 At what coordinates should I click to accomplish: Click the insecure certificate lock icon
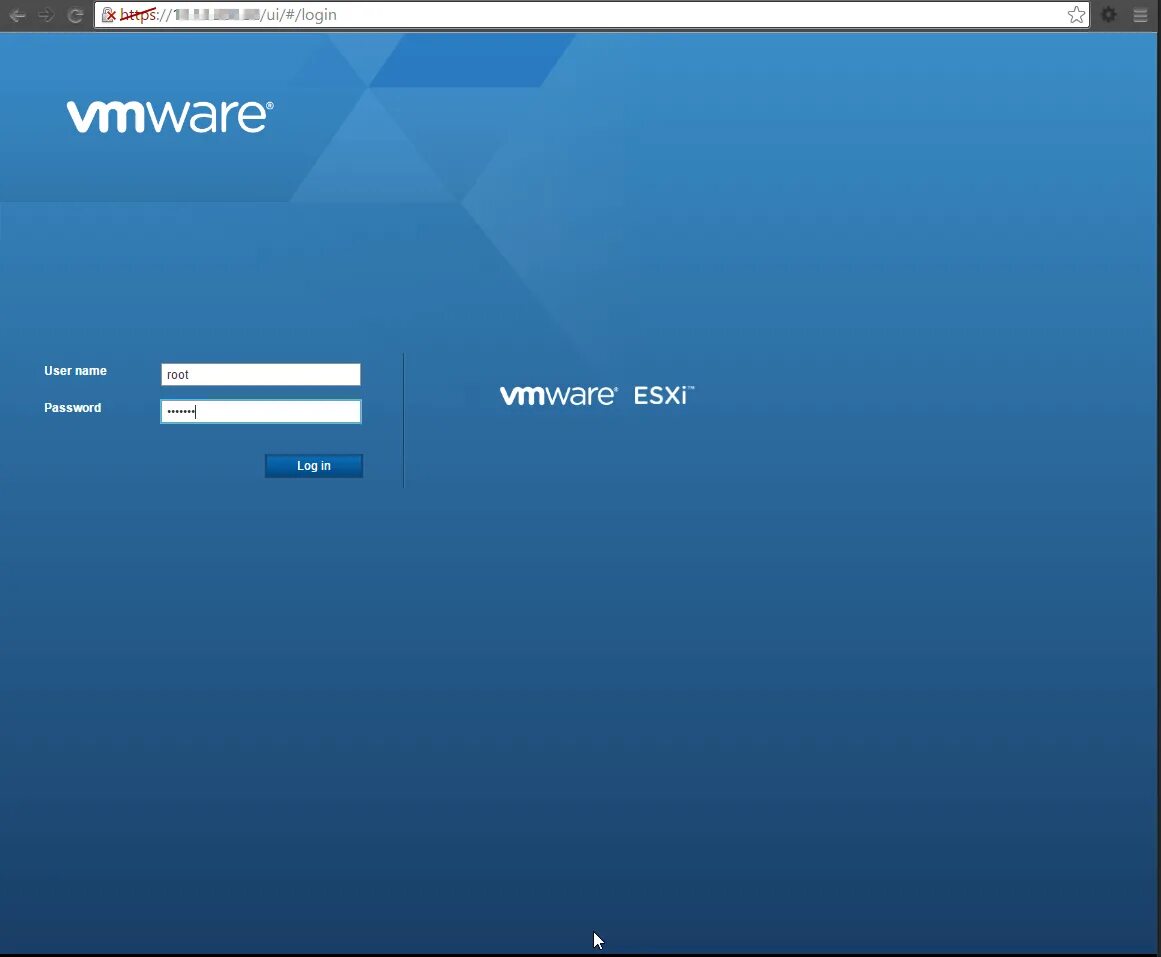point(109,15)
